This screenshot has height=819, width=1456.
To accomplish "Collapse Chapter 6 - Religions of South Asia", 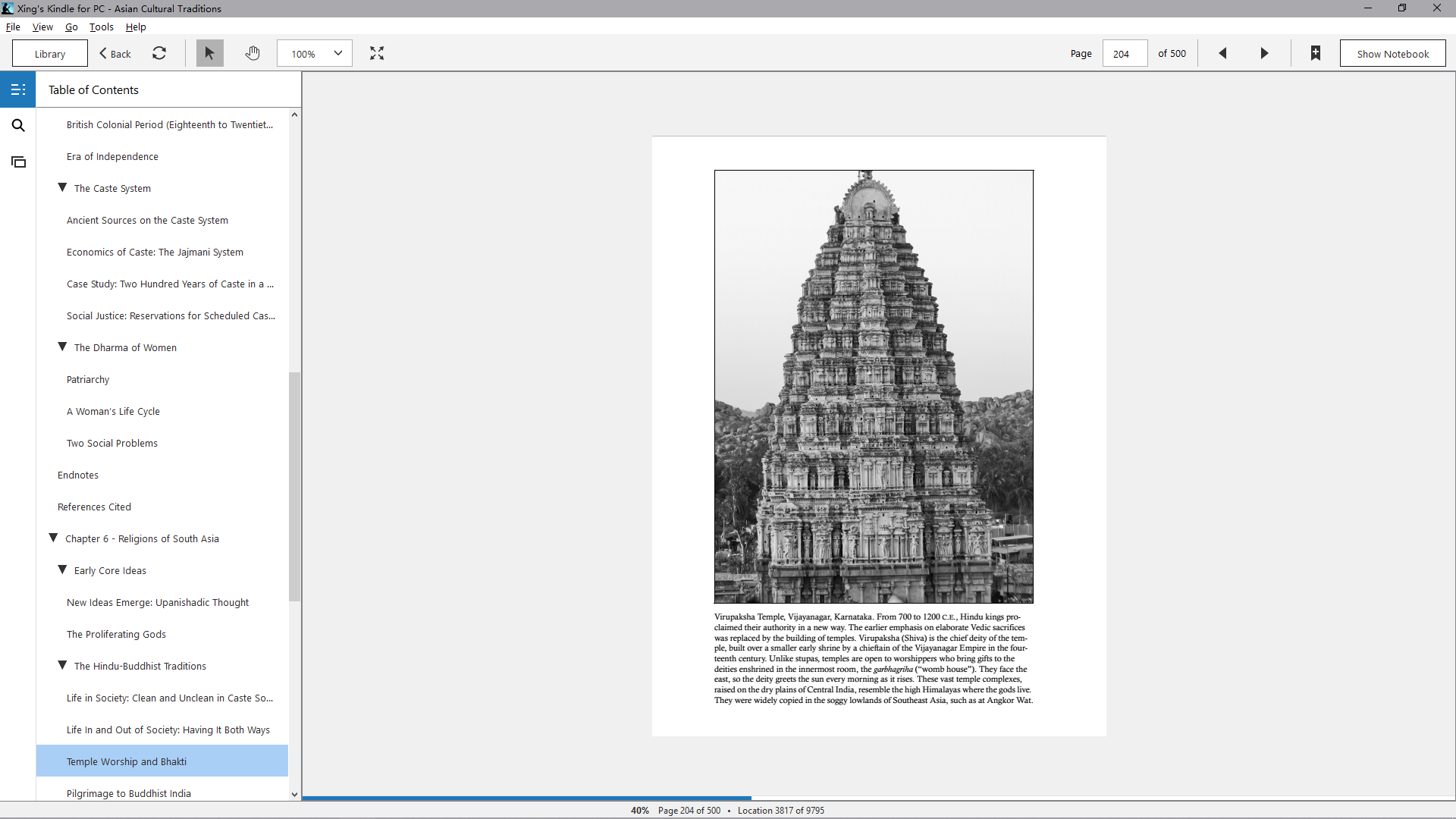I will pyautogui.click(x=53, y=538).
